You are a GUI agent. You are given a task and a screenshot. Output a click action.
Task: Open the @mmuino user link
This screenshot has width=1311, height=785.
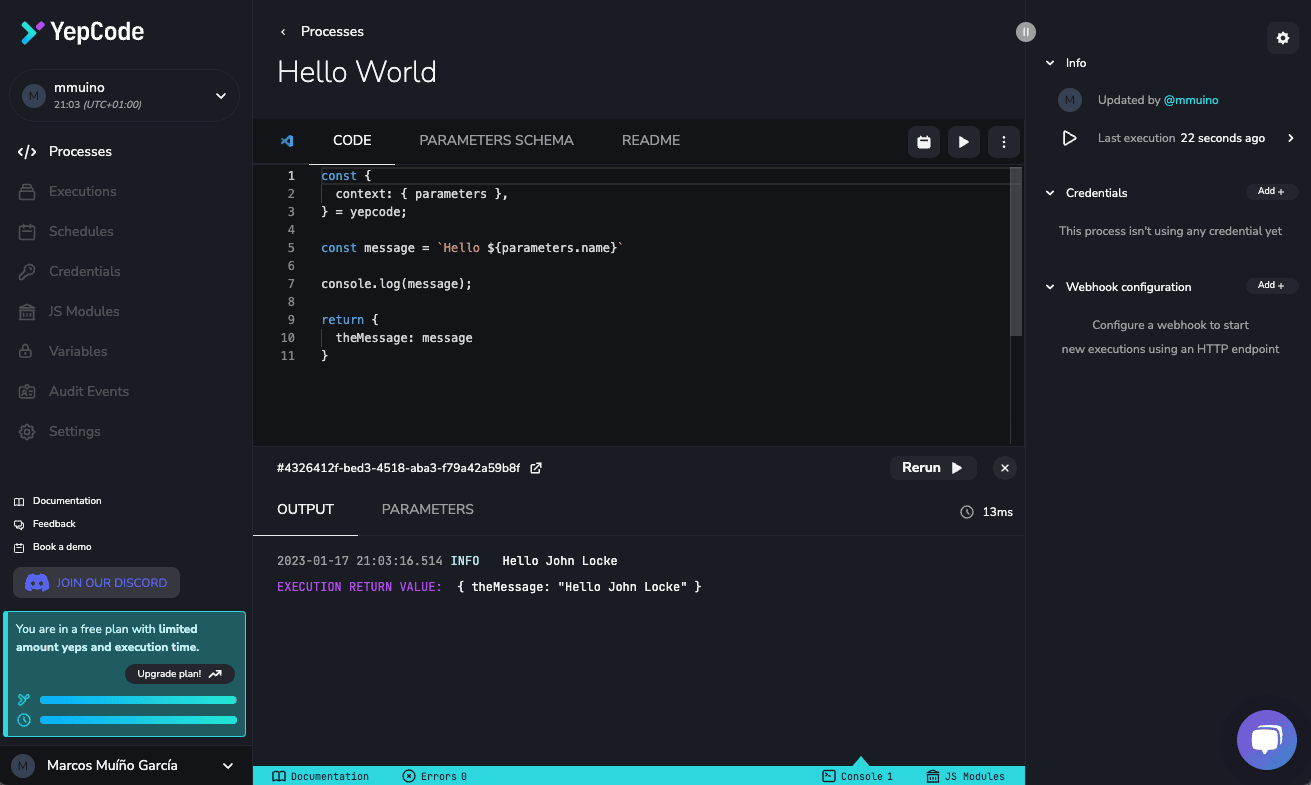[1191, 100]
